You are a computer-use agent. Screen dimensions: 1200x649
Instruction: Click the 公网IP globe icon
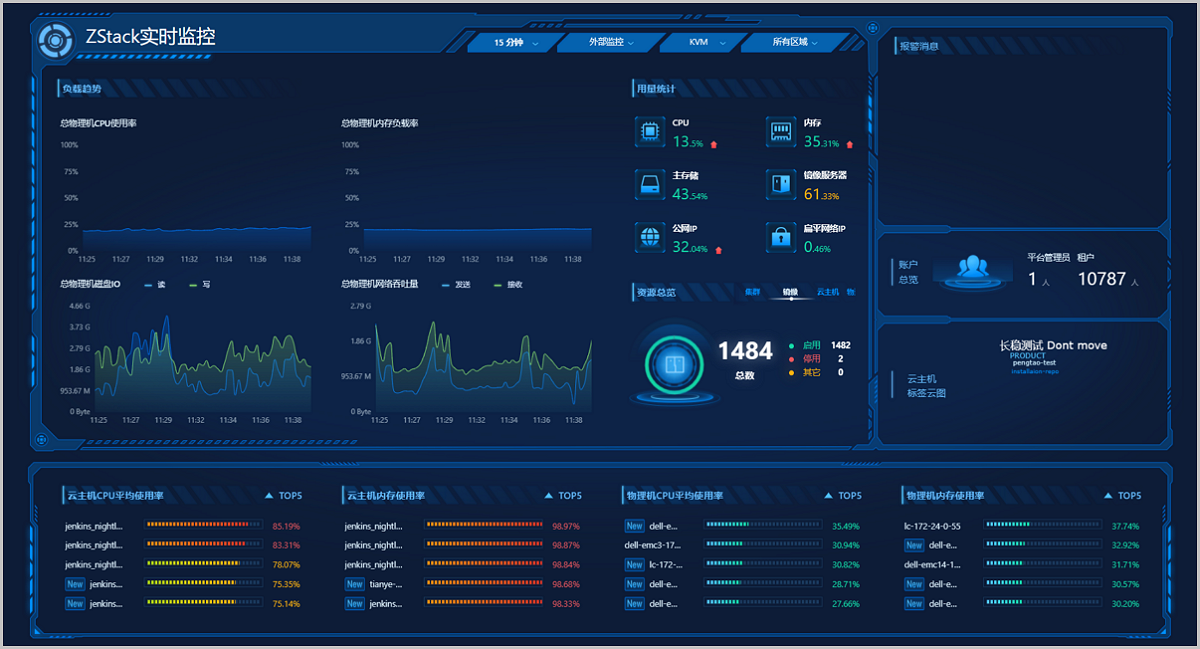650,237
